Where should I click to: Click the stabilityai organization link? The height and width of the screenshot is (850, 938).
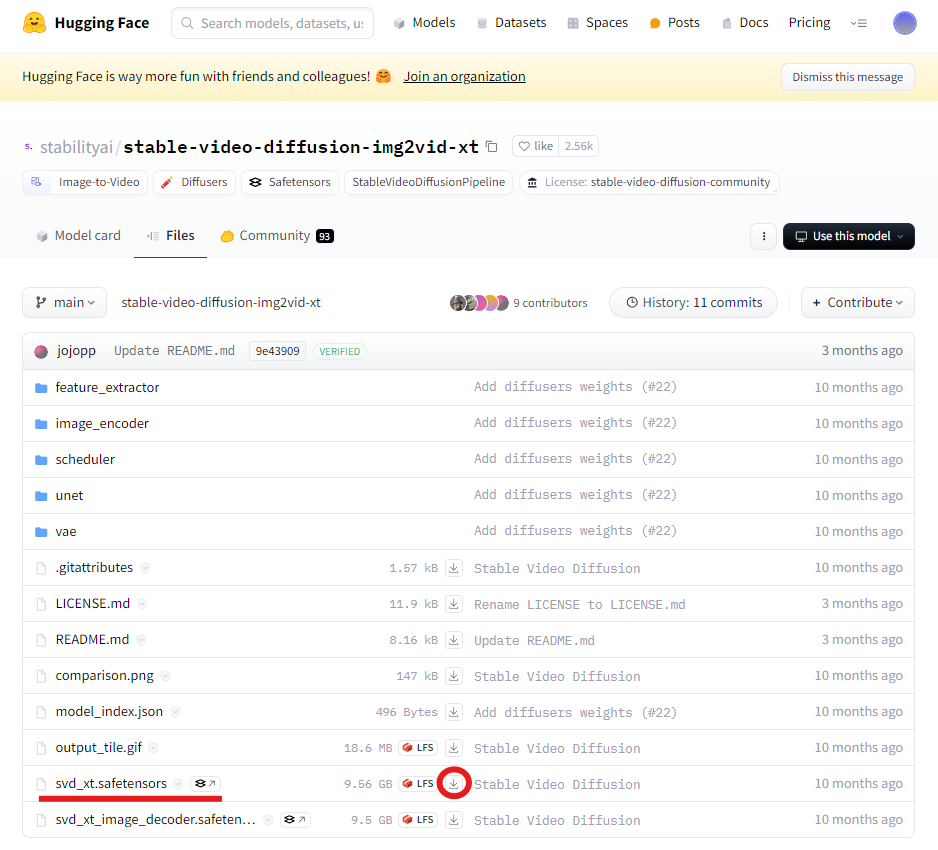[x=76, y=147]
